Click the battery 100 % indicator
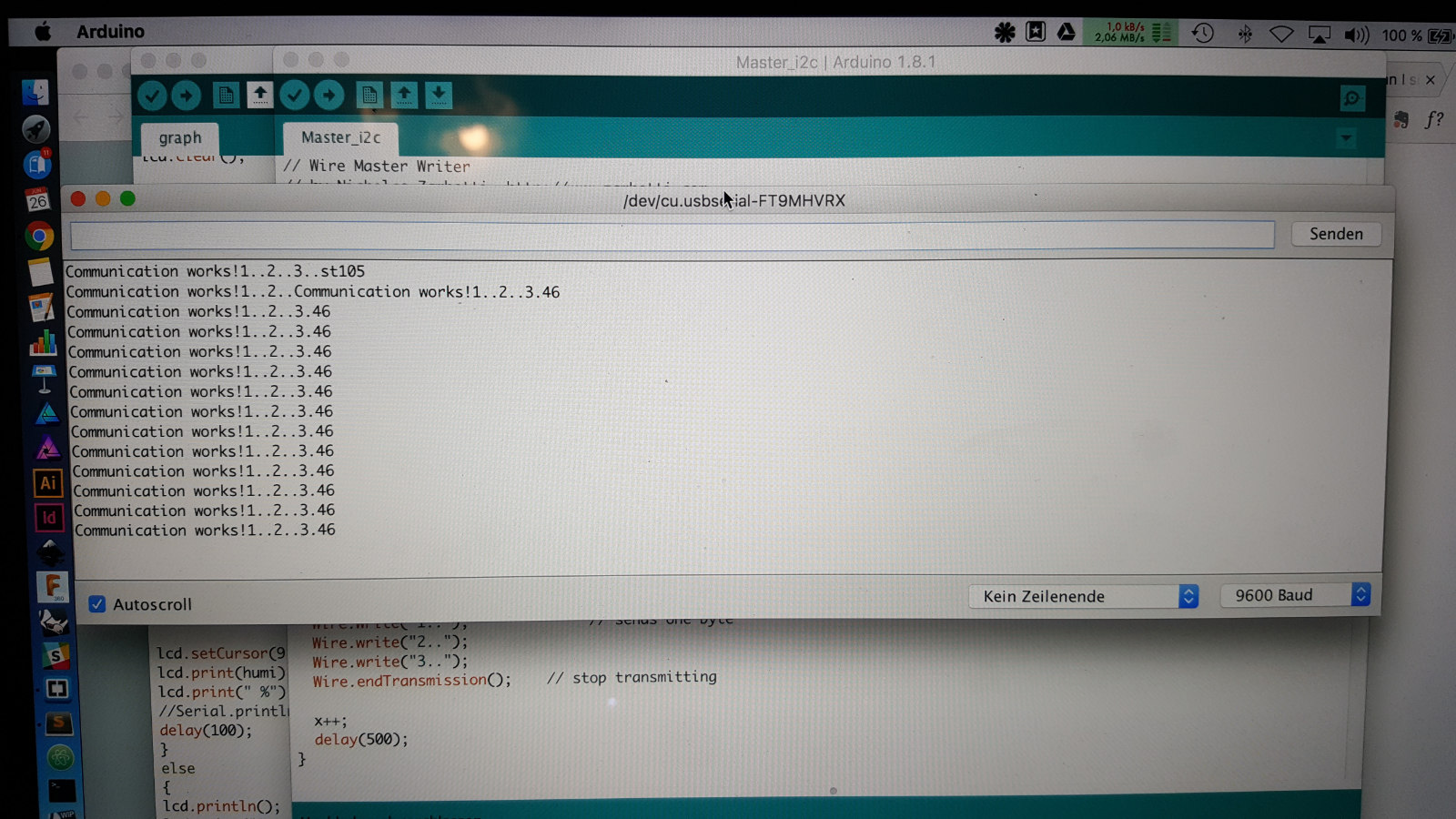Image resolution: width=1456 pixels, height=819 pixels. click(x=1416, y=36)
